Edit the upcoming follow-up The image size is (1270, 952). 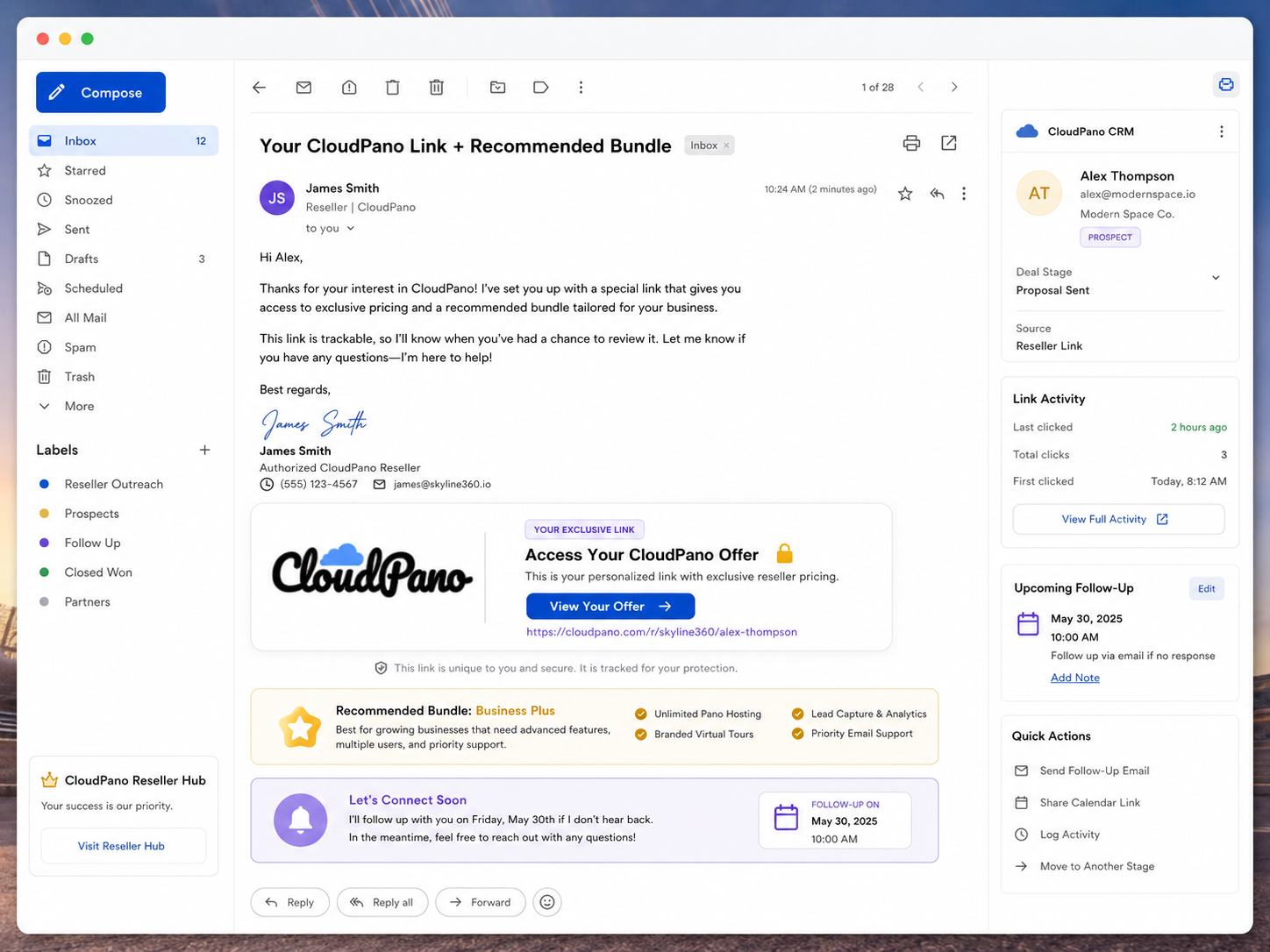point(1207,589)
